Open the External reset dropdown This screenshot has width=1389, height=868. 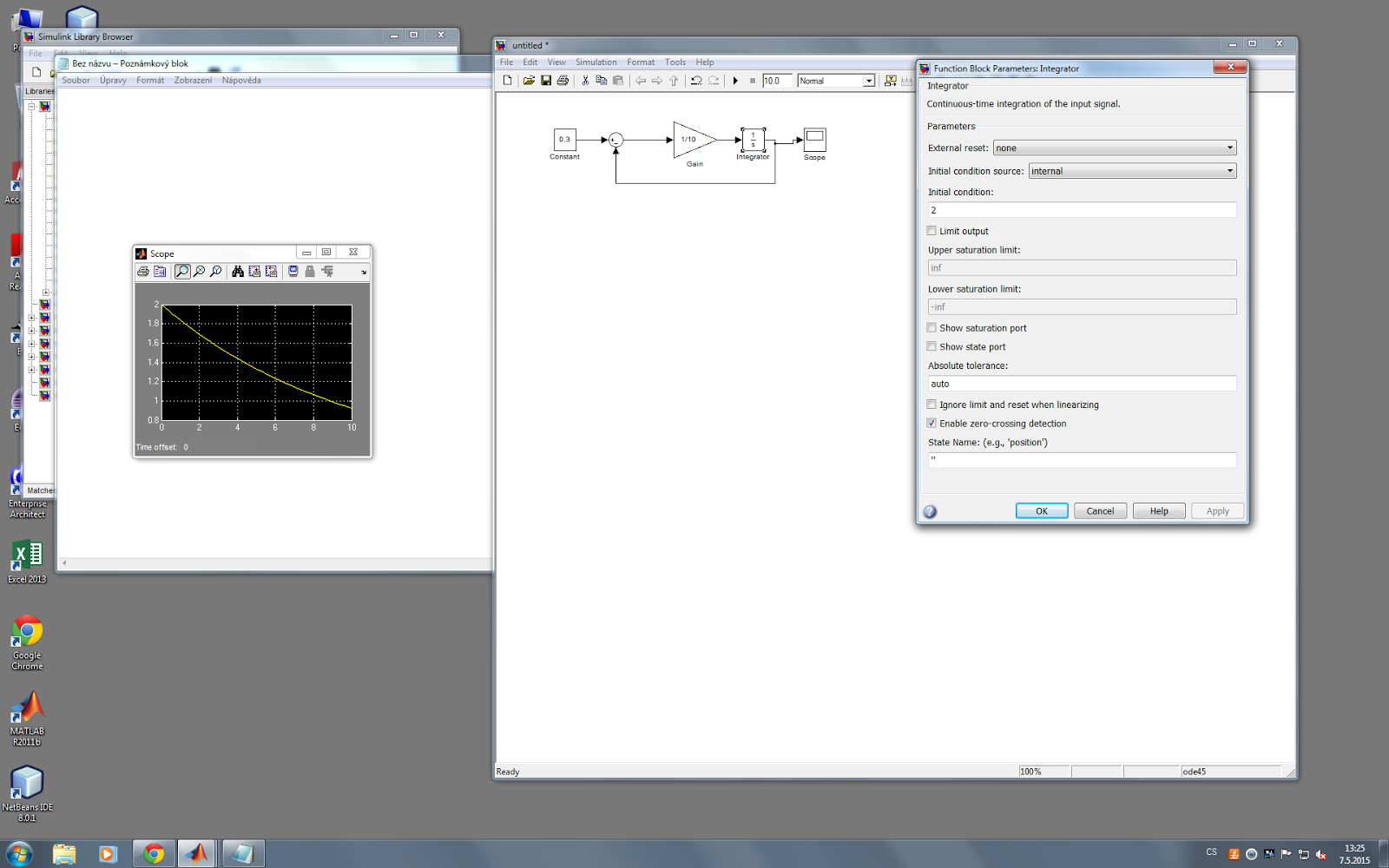point(1115,148)
